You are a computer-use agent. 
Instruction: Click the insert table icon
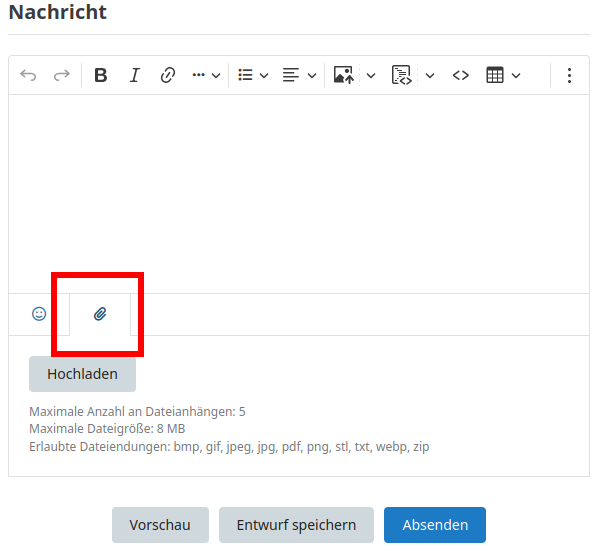(495, 75)
